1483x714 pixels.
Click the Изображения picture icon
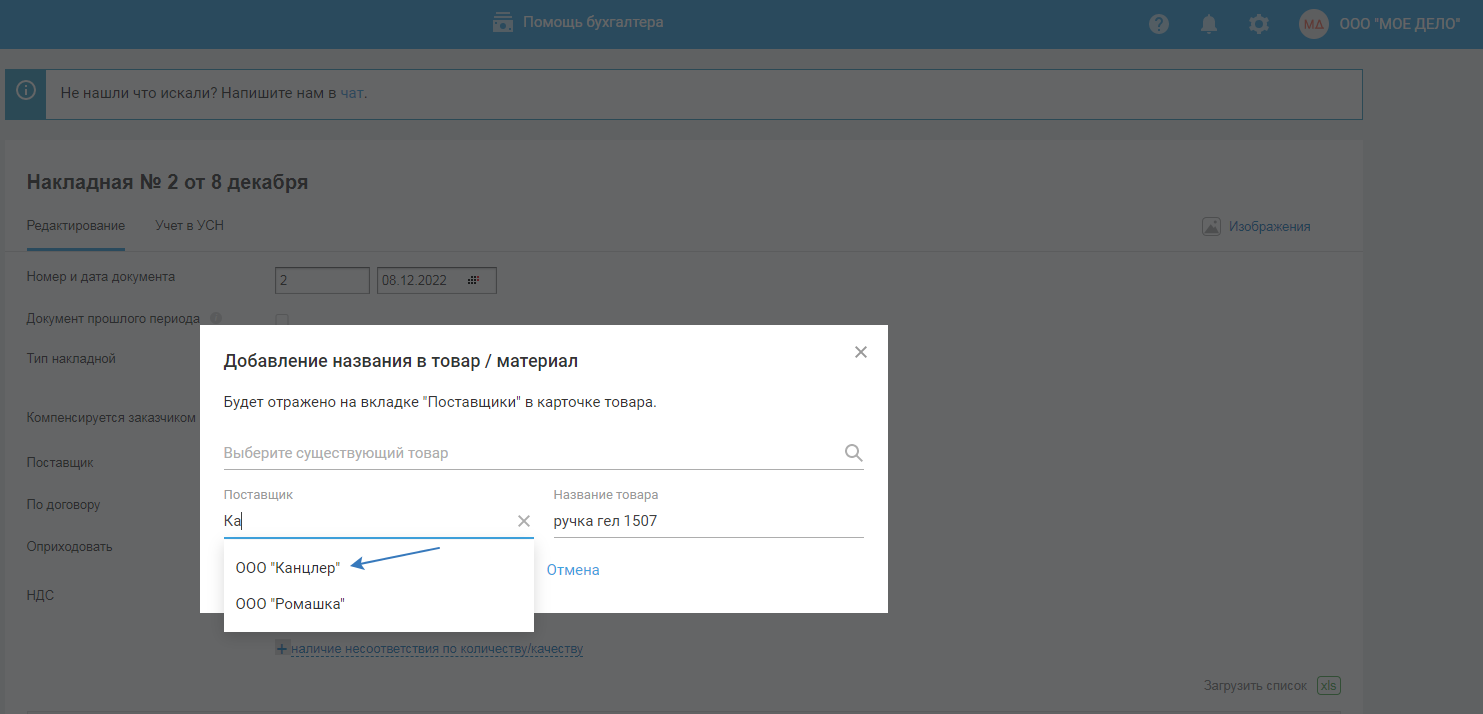[1211, 226]
